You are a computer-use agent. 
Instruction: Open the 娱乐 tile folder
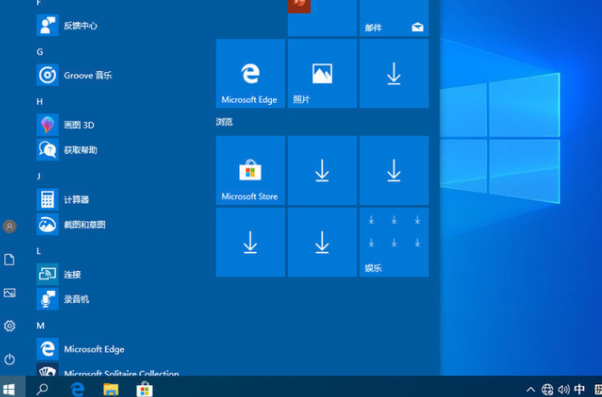point(394,242)
